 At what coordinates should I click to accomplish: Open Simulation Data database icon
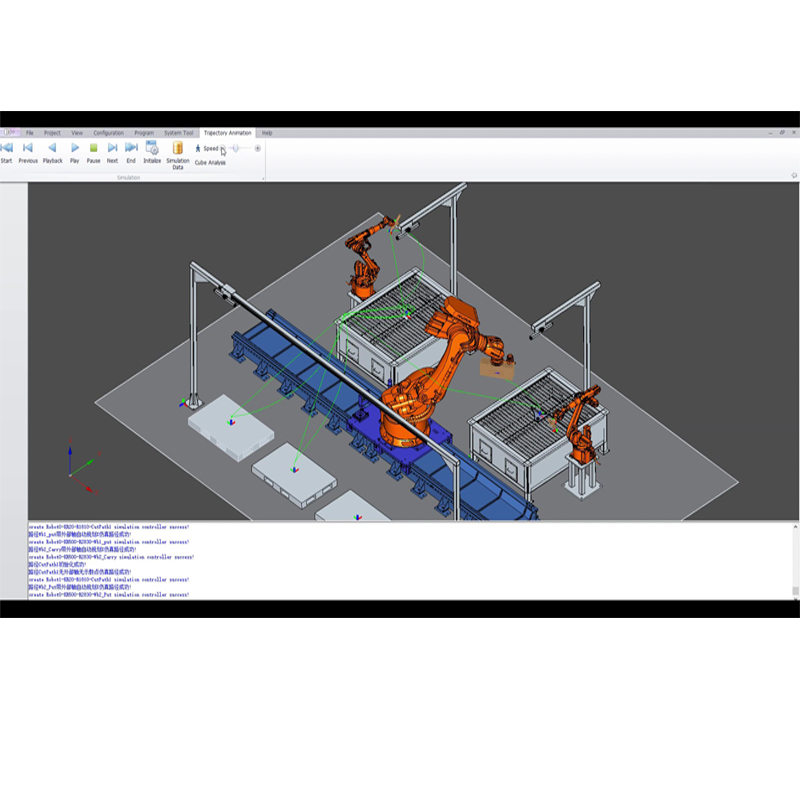(x=178, y=155)
